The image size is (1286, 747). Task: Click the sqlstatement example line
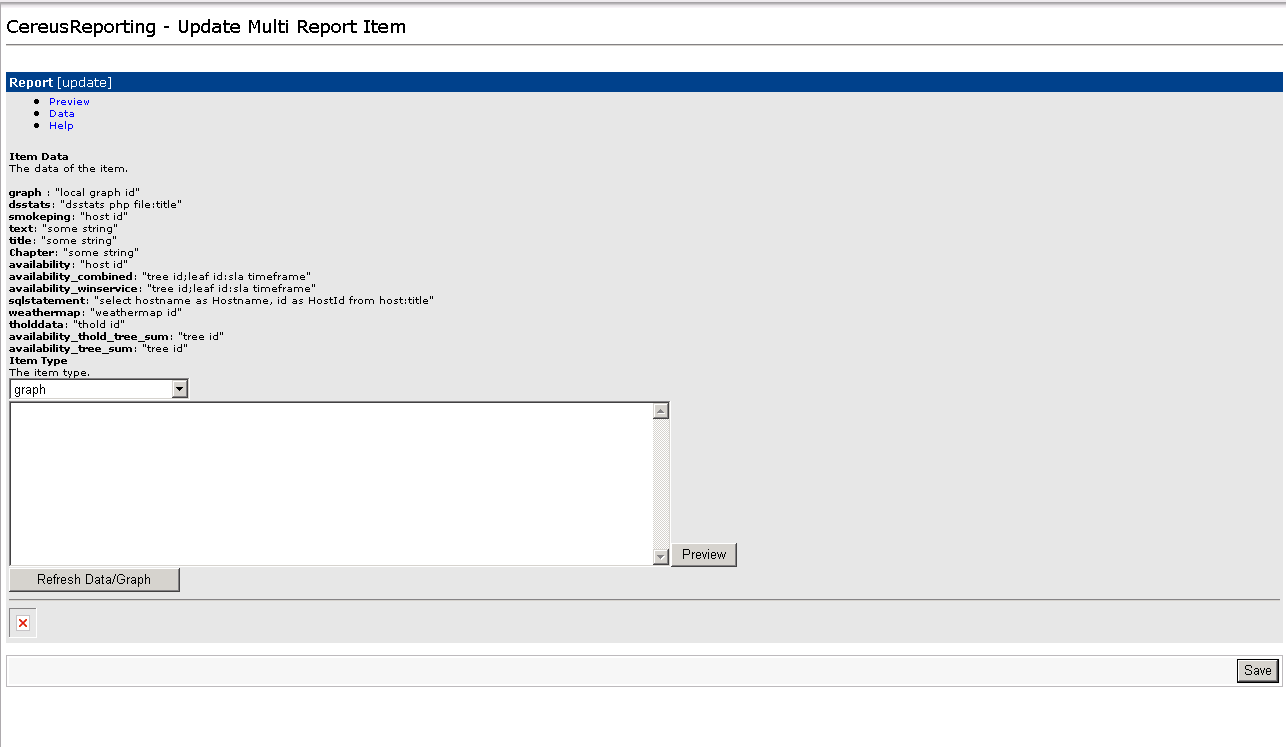pos(221,300)
